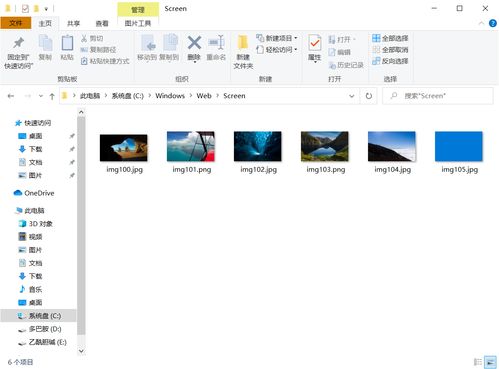Open 3D Objects in navigation pane

pyautogui.click(x=36, y=224)
